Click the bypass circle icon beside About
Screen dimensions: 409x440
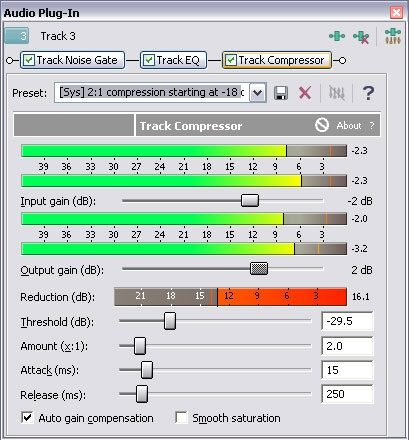(x=322, y=125)
